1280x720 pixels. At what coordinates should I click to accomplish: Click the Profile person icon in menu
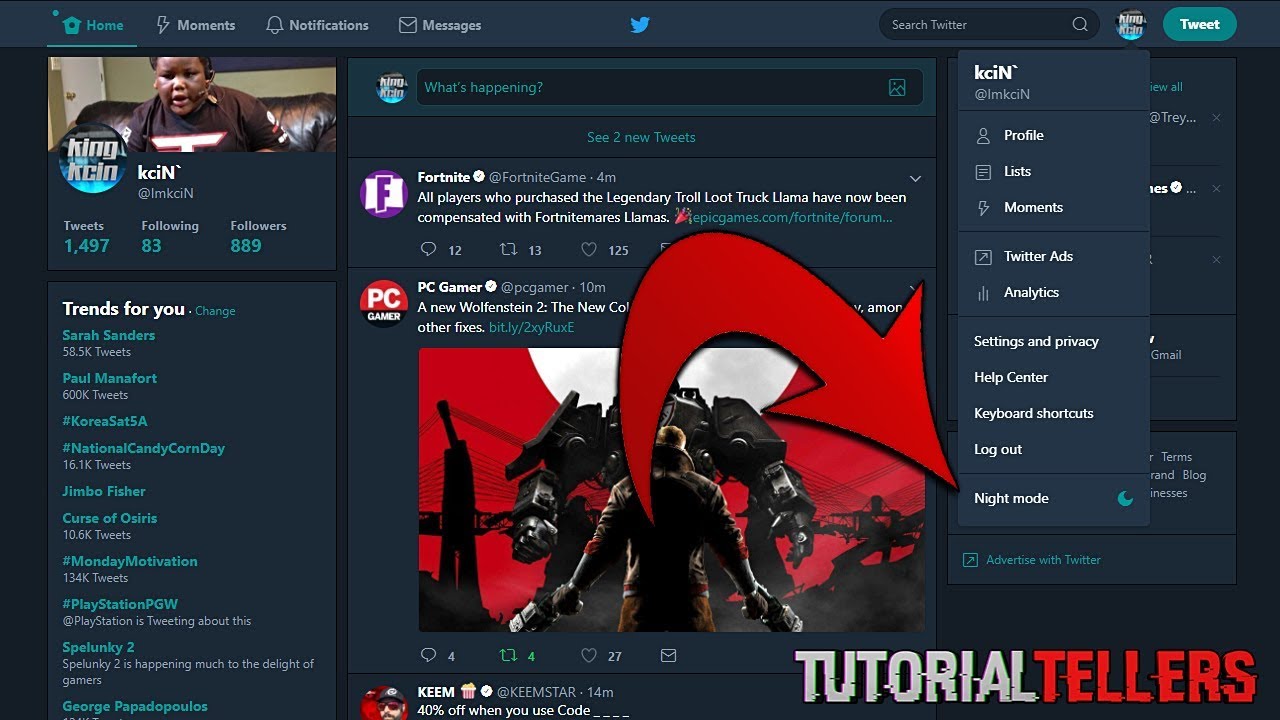click(983, 135)
